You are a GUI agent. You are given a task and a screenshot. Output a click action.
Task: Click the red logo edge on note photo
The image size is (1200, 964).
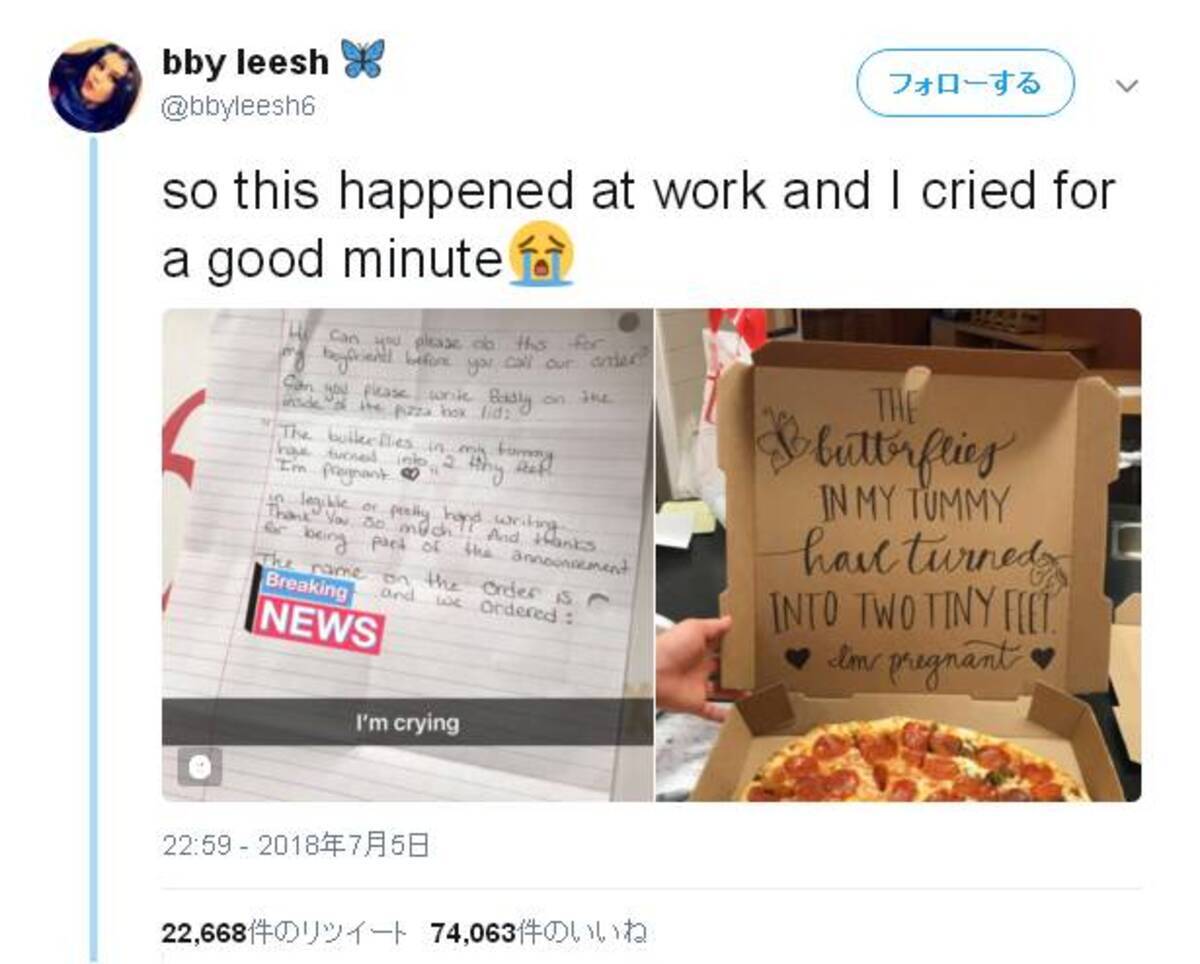click(x=182, y=470)
